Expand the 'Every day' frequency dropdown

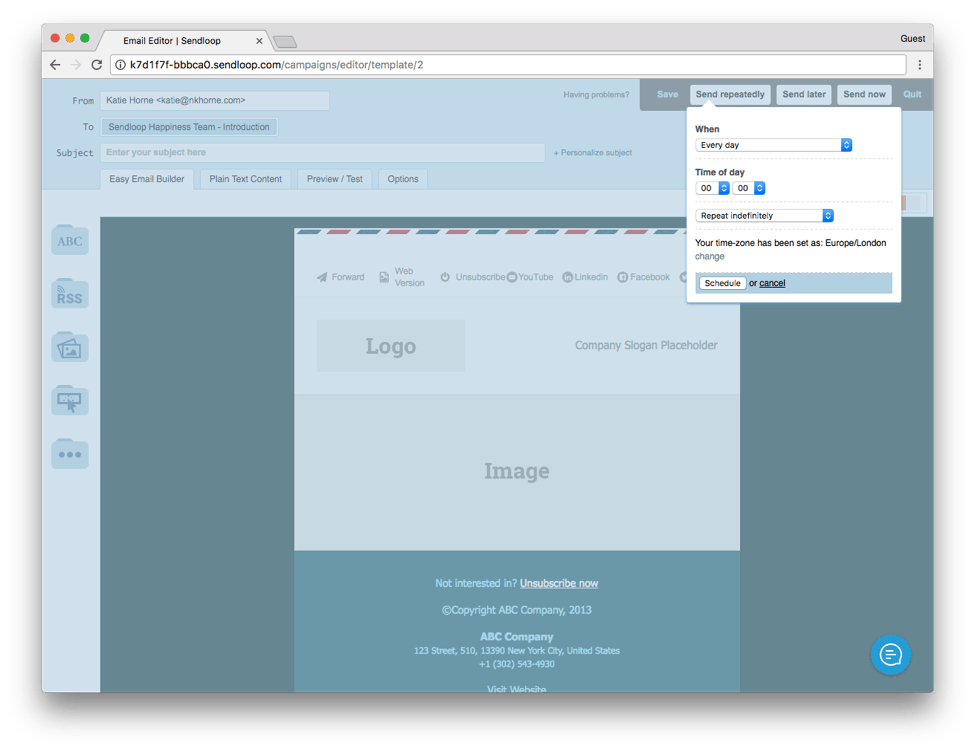point(773,145)
